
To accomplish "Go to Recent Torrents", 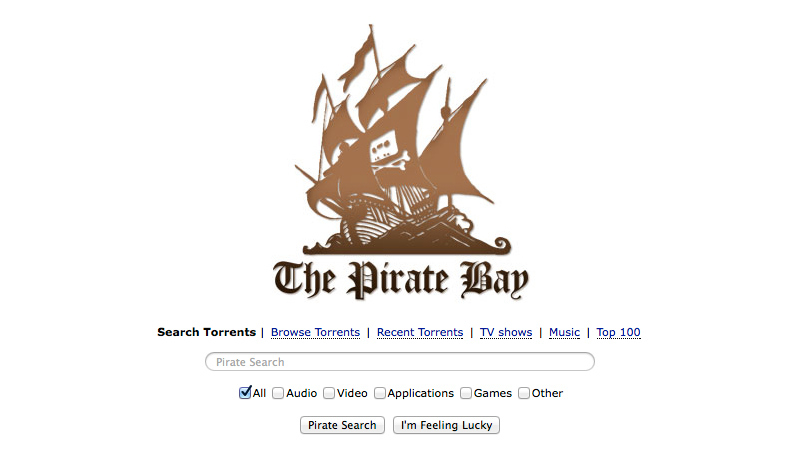I will (x=420, y=333).
